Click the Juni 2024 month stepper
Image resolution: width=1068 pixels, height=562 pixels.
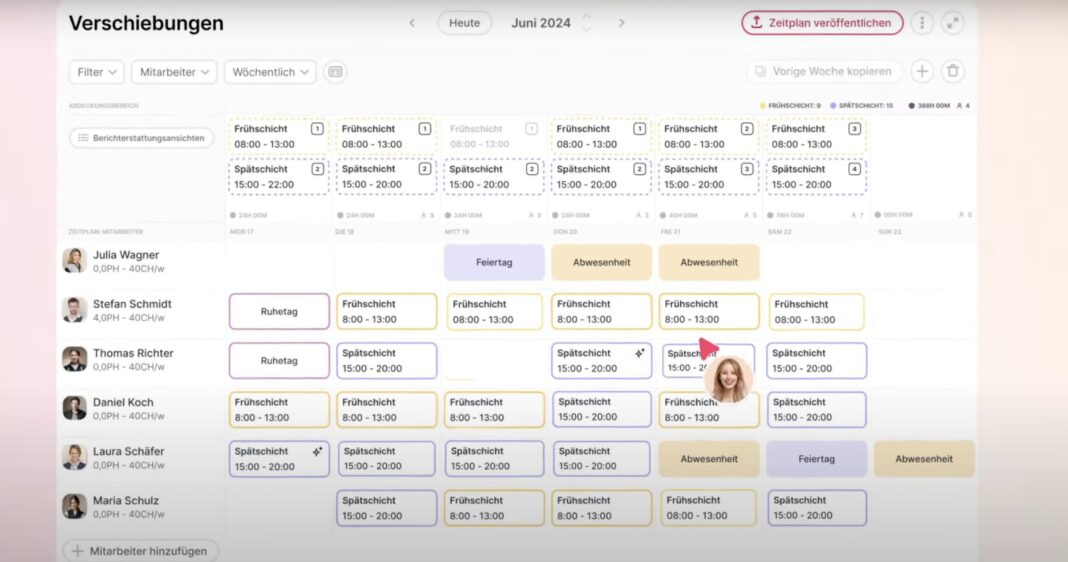point(586,23)
